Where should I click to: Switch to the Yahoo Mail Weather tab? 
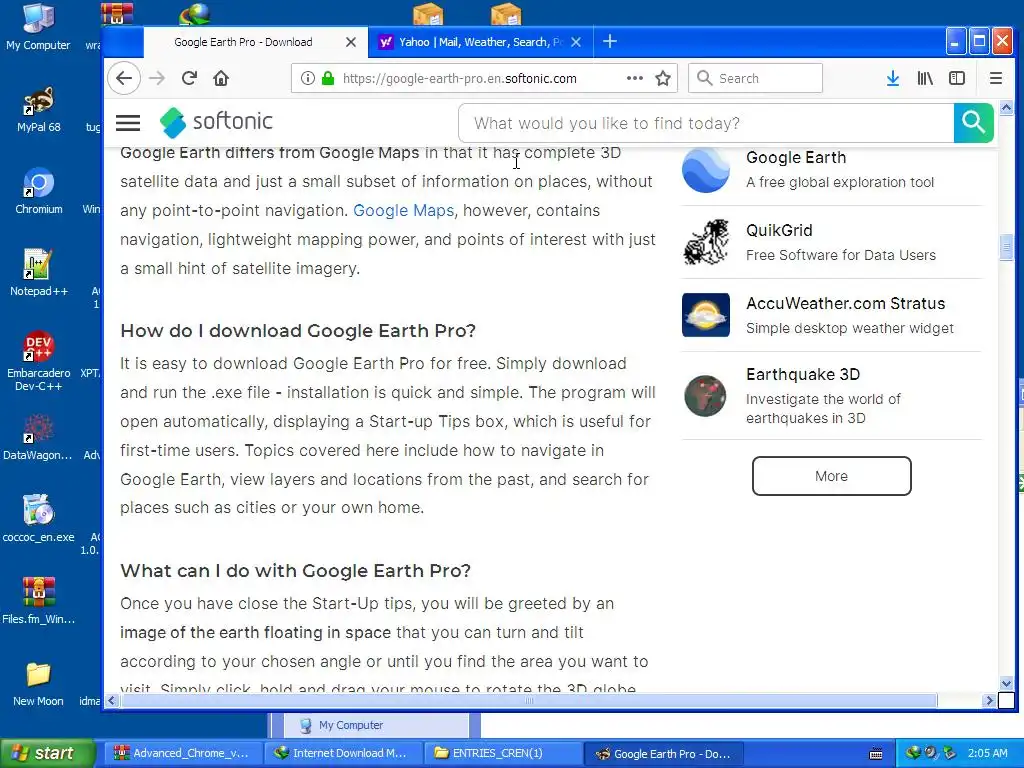coord(480,42)
